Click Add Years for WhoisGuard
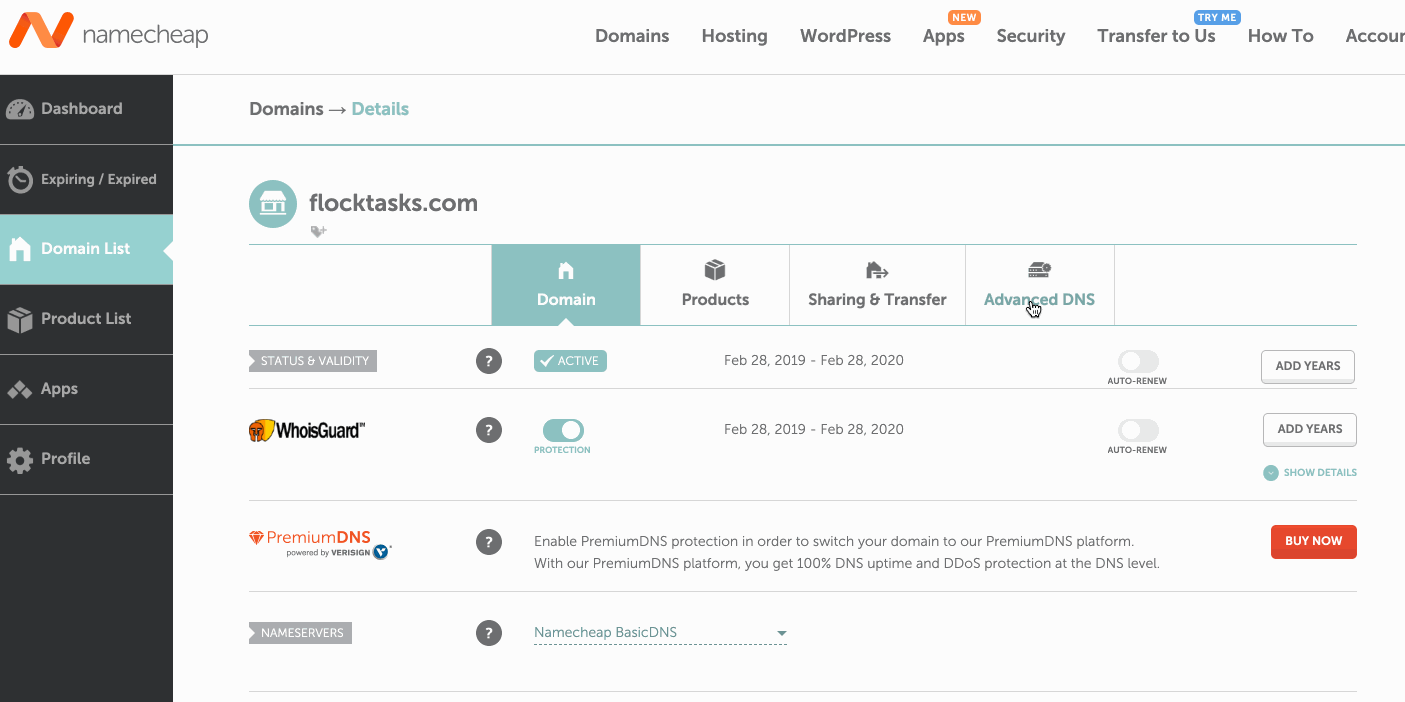The width and height of the screenshot is (1405, 702). tap(1310, 429)
